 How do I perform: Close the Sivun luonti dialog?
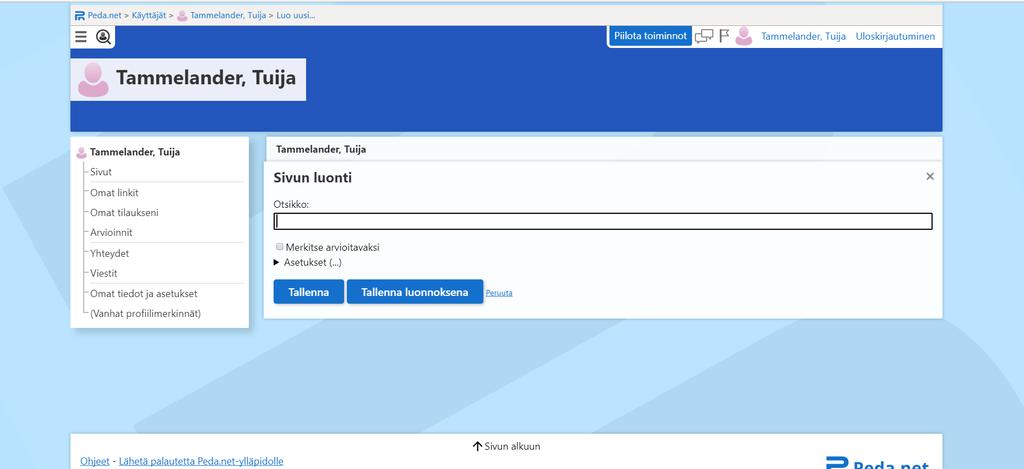click(x=930, y=176)
